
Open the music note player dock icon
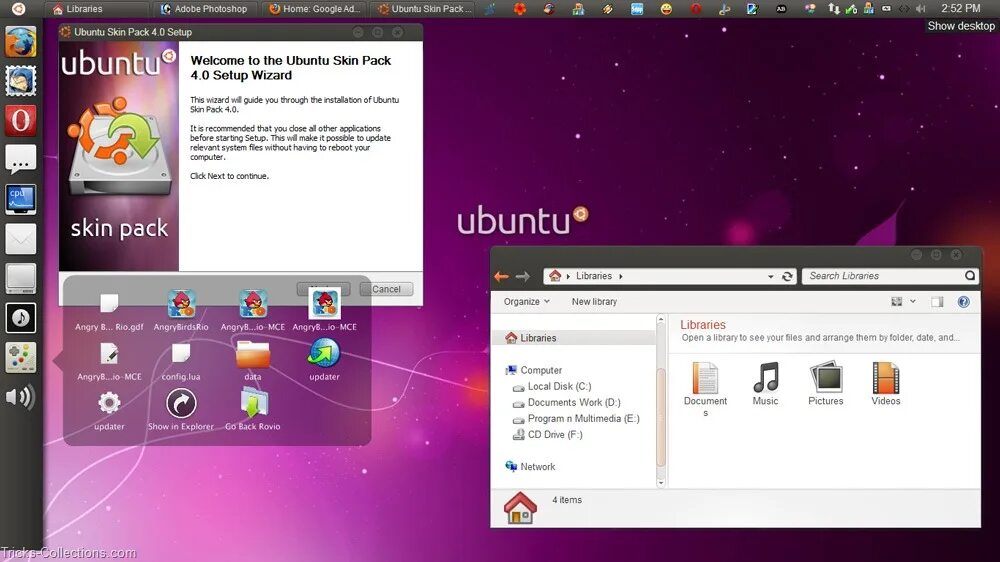click(20, 318)
